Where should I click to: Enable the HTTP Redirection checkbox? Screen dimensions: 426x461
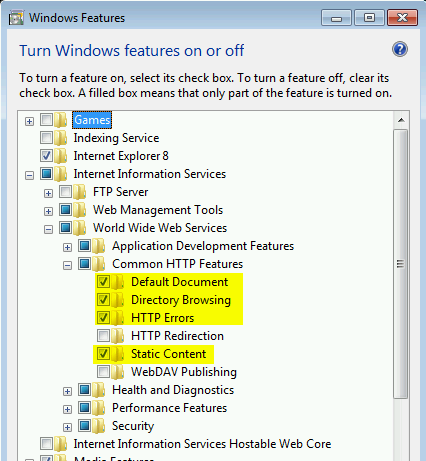tap(103, 335)
